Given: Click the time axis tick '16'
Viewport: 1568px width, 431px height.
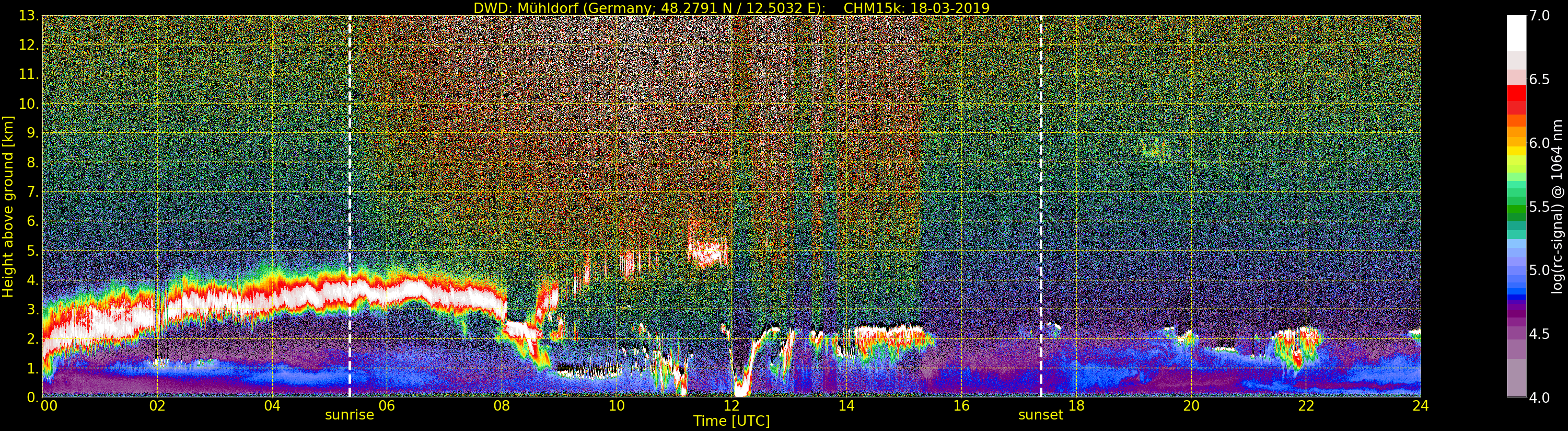Looking at the screenshot, I should tap(961, 406).
